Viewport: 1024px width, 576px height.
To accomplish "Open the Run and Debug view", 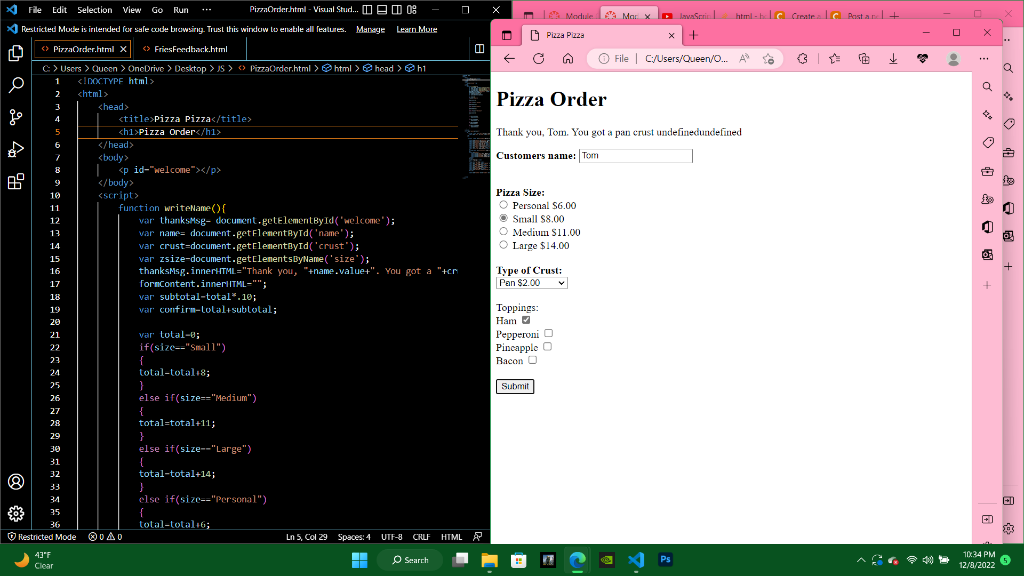I will click(x=15, y=150).
